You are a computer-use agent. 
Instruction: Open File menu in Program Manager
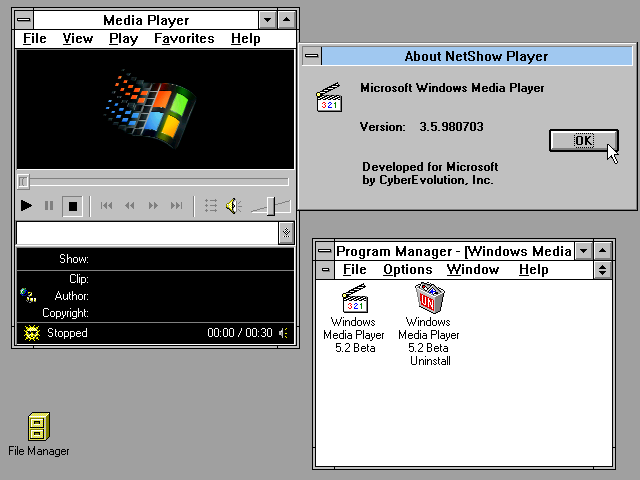(x=355, y=270)
